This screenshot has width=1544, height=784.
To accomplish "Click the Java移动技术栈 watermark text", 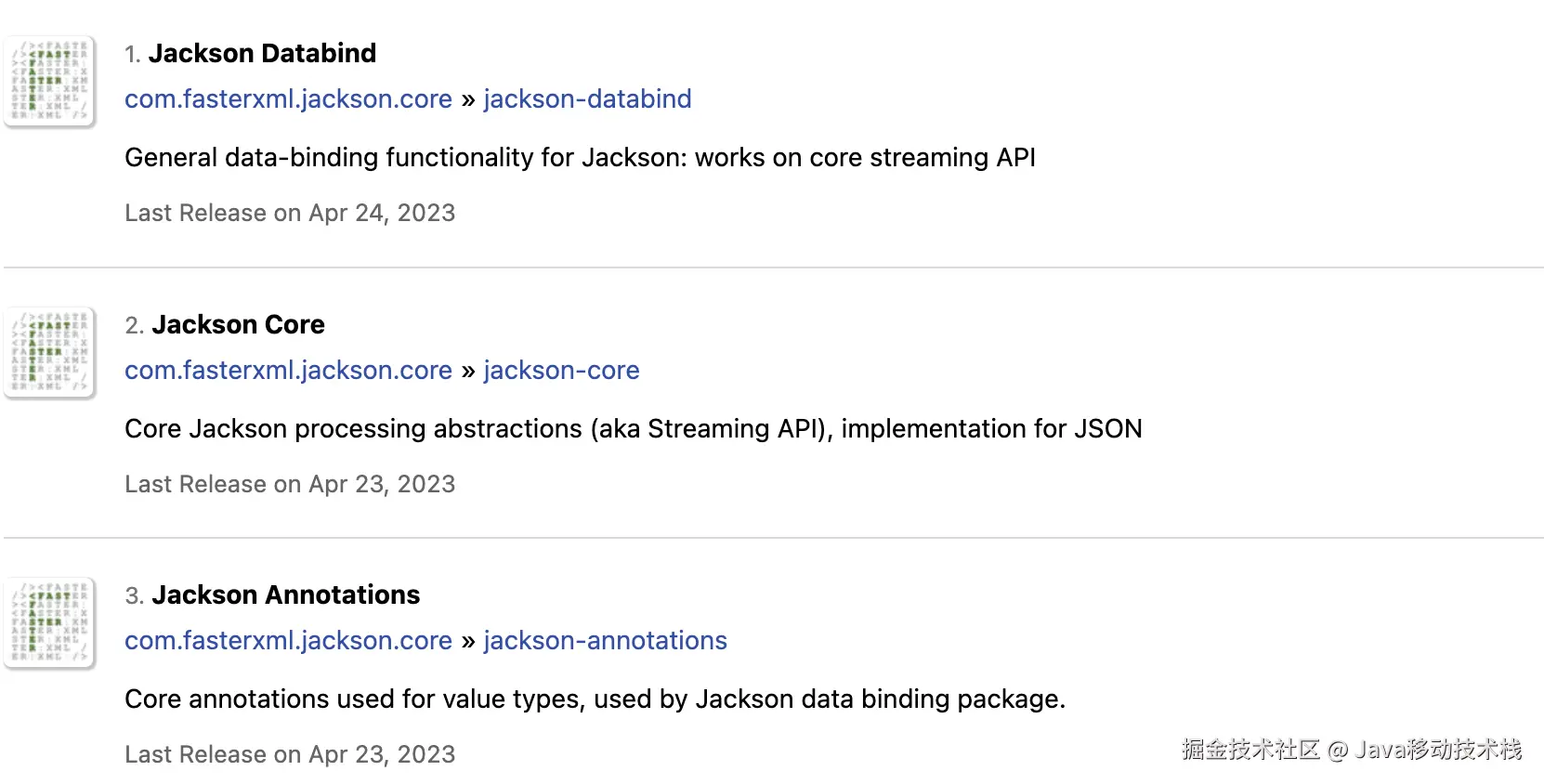I will click(x=1437, y=750).
